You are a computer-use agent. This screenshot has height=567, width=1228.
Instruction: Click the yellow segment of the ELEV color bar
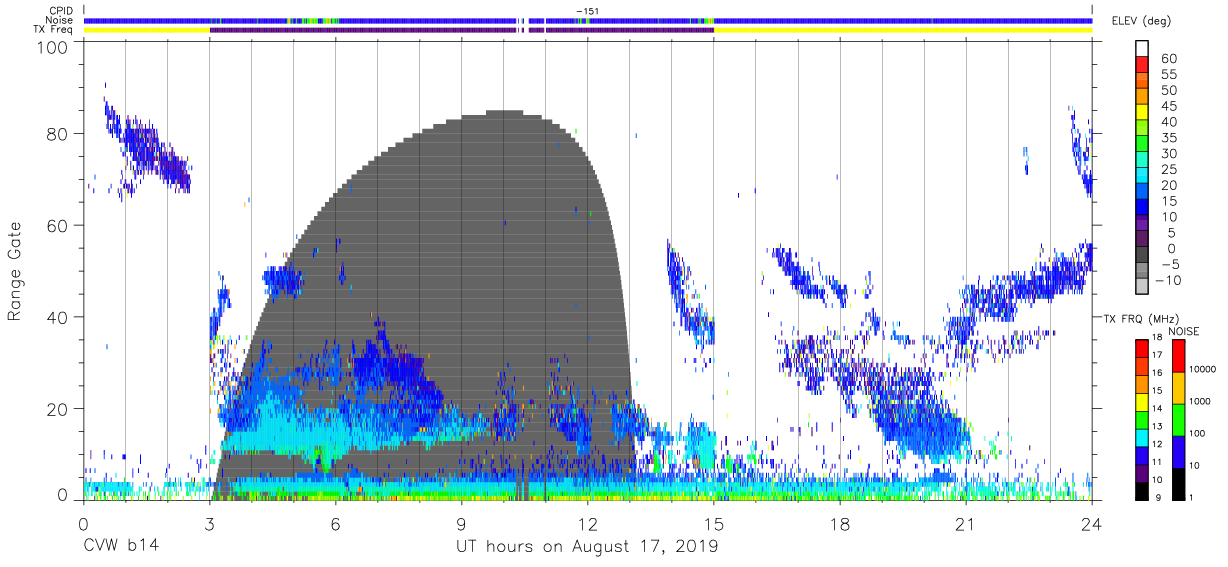[1142, 112]
